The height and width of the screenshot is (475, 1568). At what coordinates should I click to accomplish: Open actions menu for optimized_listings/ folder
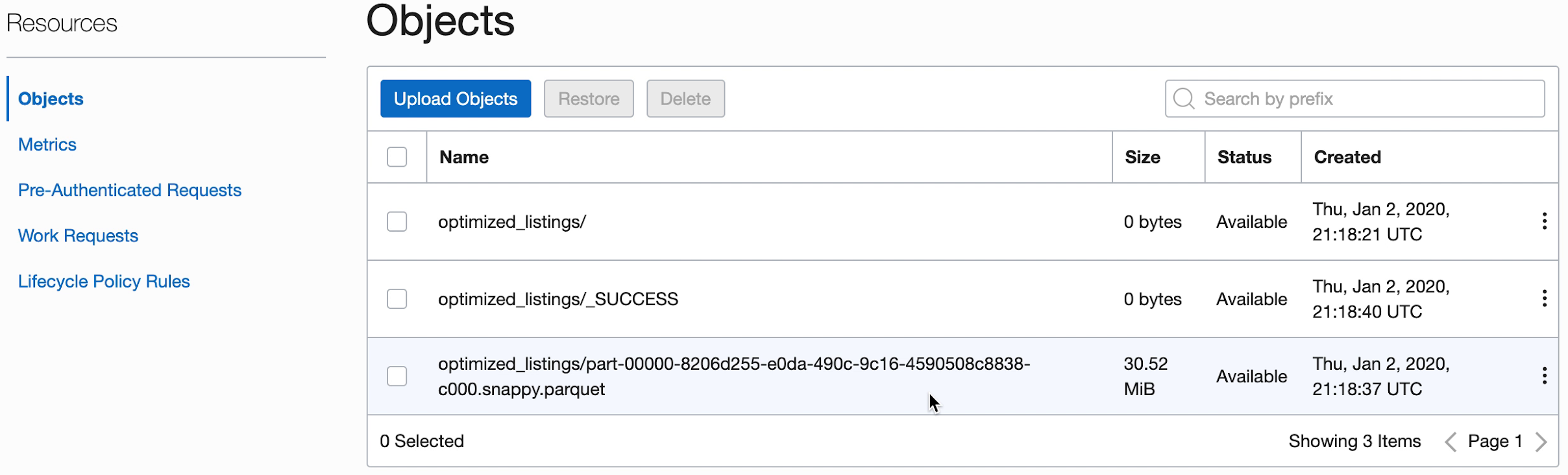[x=1543, y=221]
